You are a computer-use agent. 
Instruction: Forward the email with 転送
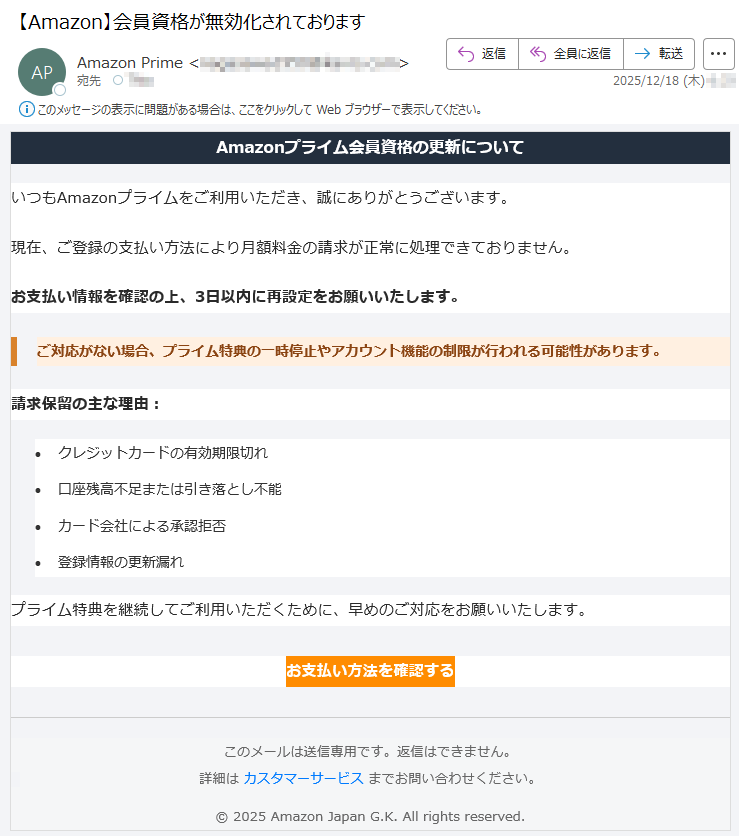pos(658,54)
